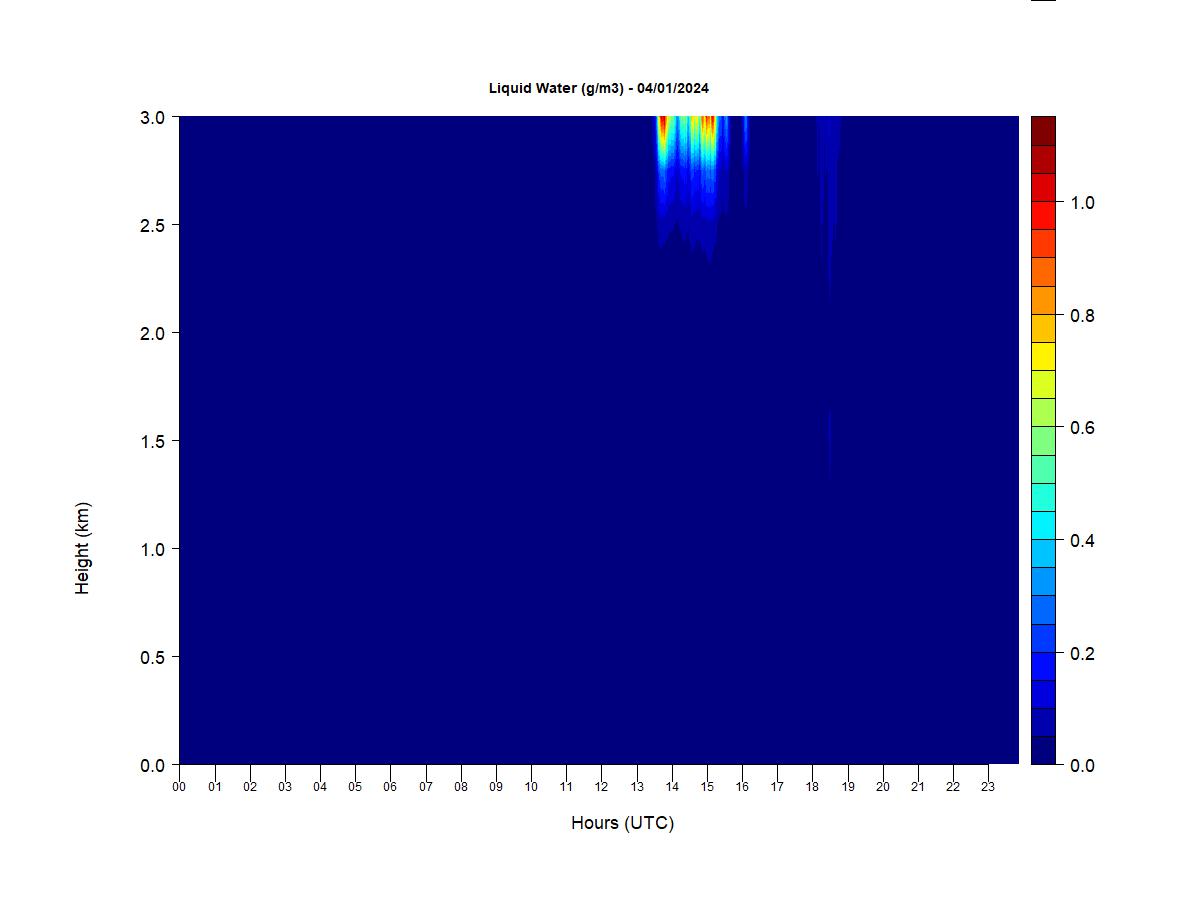1200x900 pixels.
Task: Select the light green colorbar swatch at 0.6
Action: pos(1043,440)
